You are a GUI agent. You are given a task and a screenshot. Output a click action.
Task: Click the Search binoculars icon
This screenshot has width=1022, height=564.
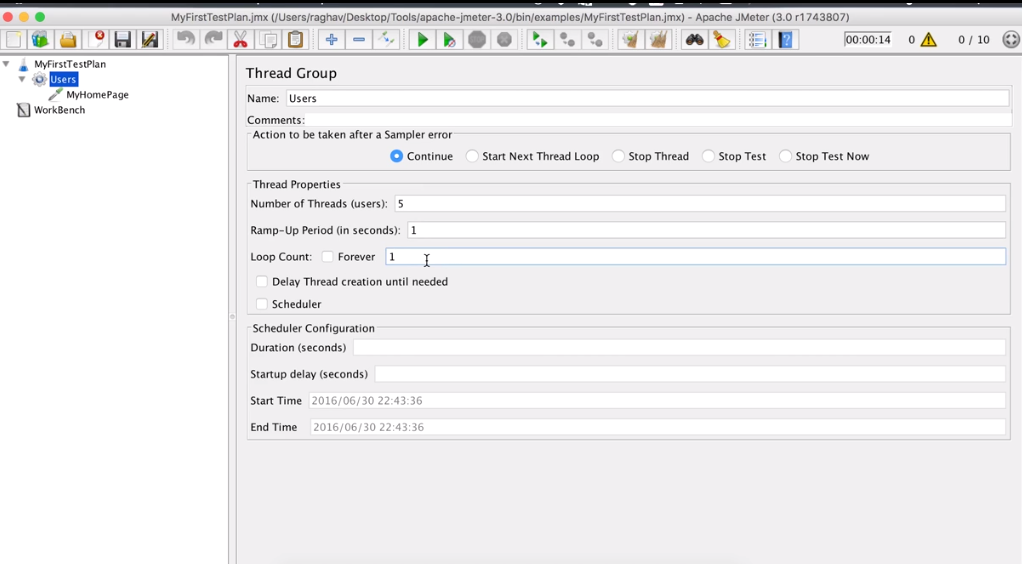(694, 40)
